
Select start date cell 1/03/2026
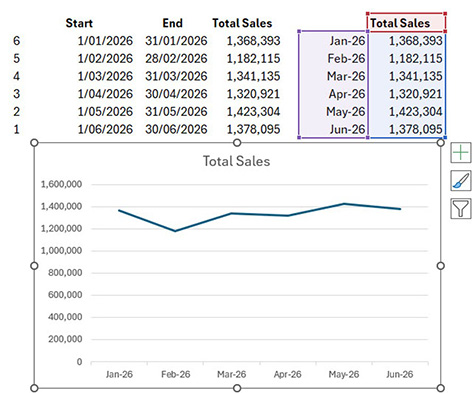105,76
